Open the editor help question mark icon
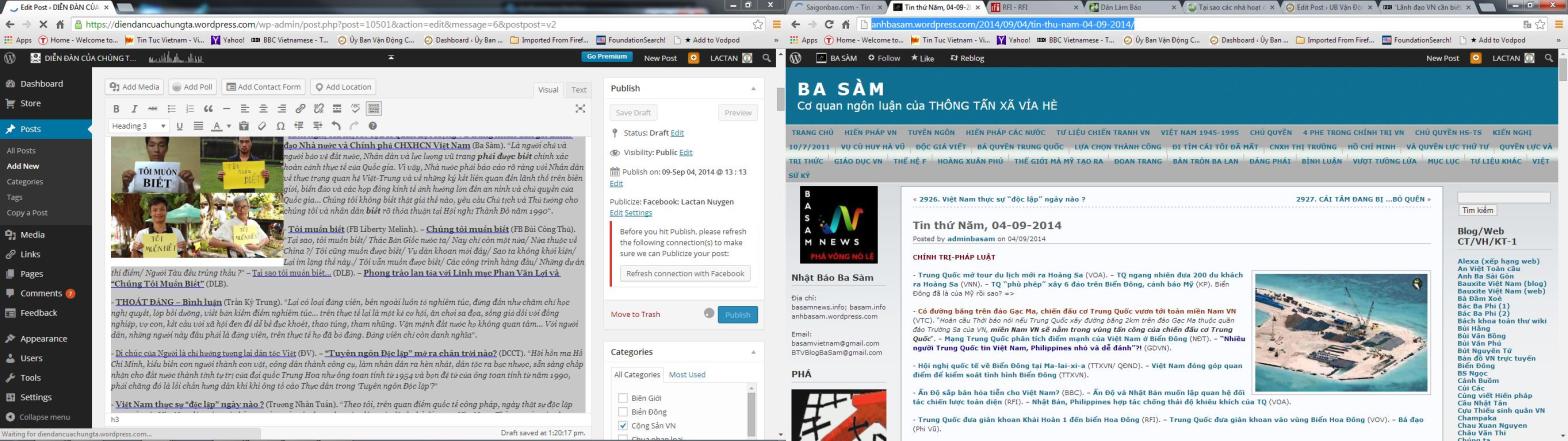The width and height of the screenshot is (1568, 441). pos(372,126)
